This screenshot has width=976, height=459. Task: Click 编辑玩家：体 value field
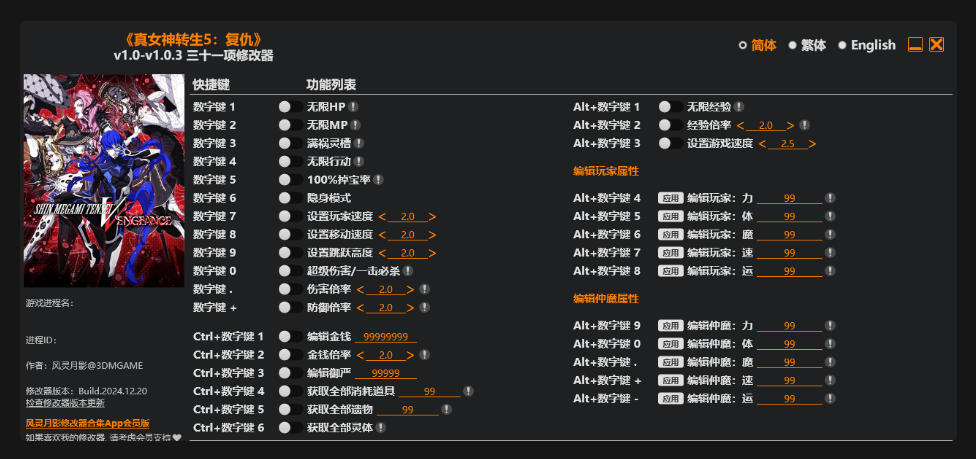click(x=789, y=217)
